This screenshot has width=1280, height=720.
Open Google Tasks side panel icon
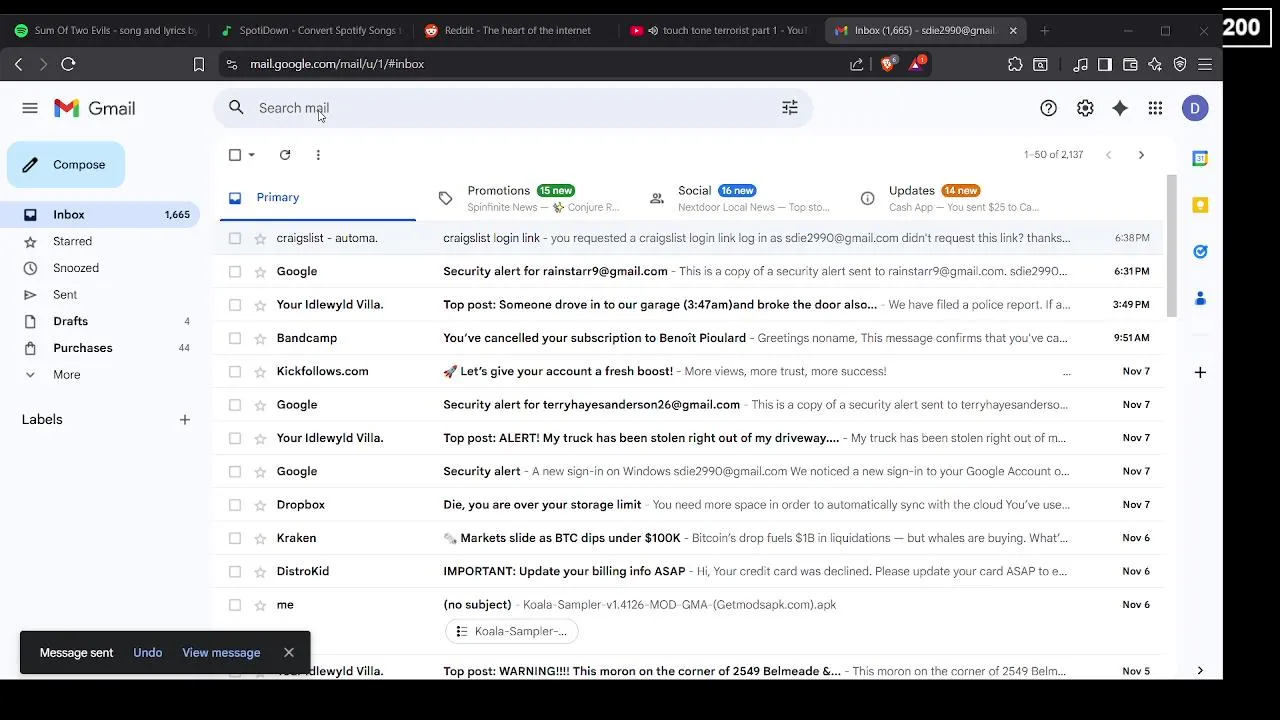point(1200,252)
